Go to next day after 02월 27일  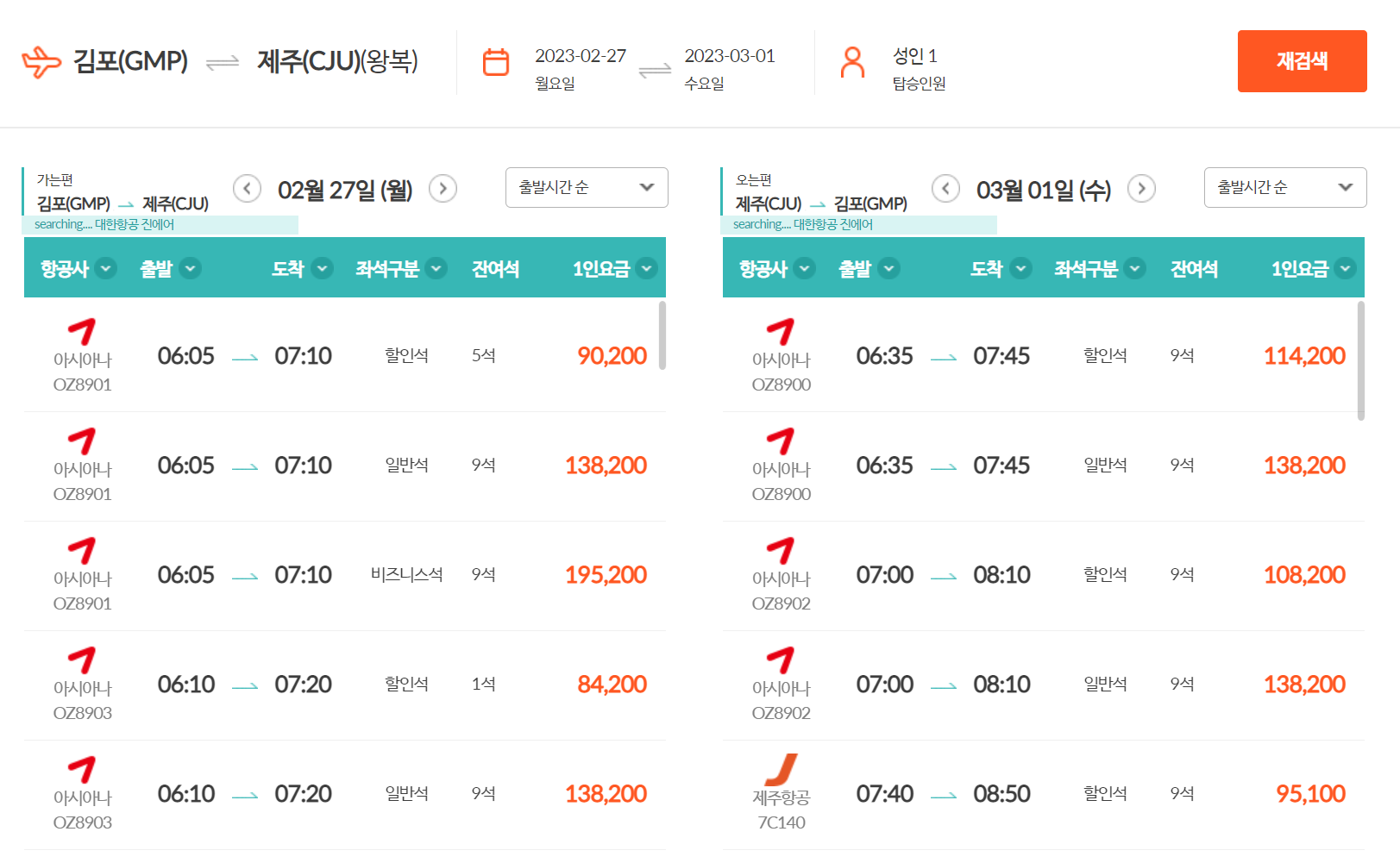tap(443, 188)
